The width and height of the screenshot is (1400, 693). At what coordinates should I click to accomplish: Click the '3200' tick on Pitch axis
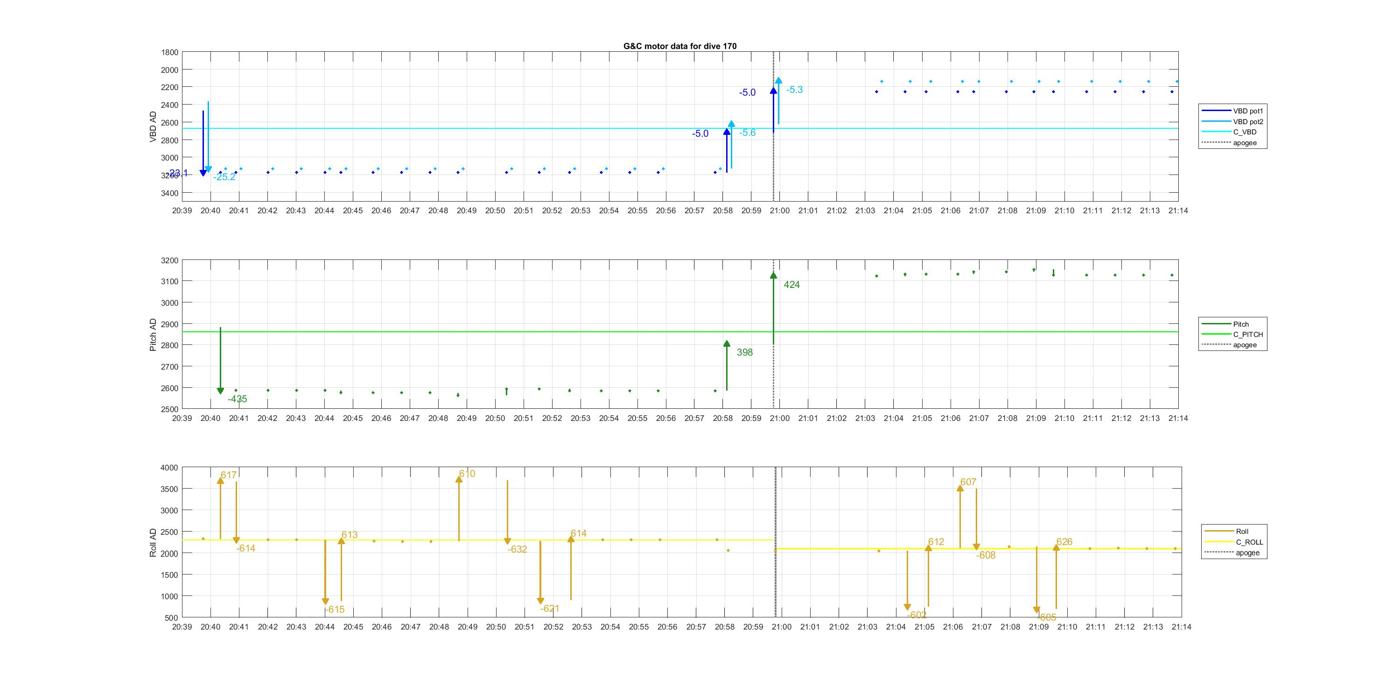[169, 260]
